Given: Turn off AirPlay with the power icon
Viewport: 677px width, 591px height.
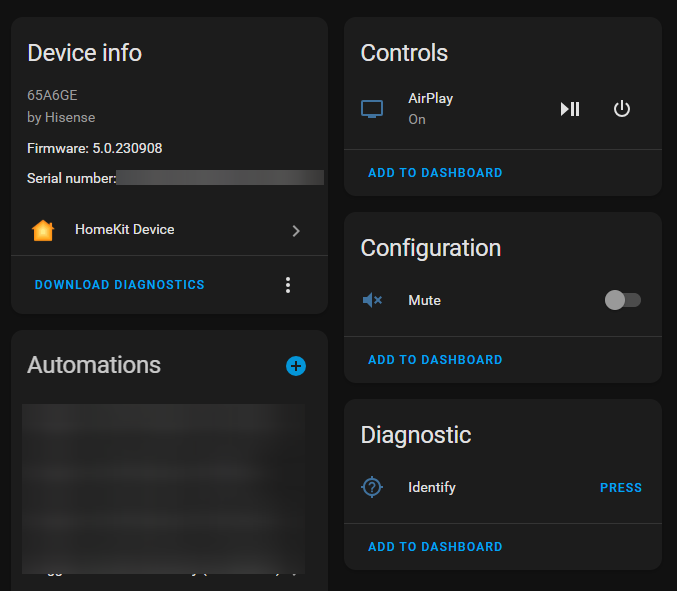Looking at the screenshot, I should coord(622,109).
